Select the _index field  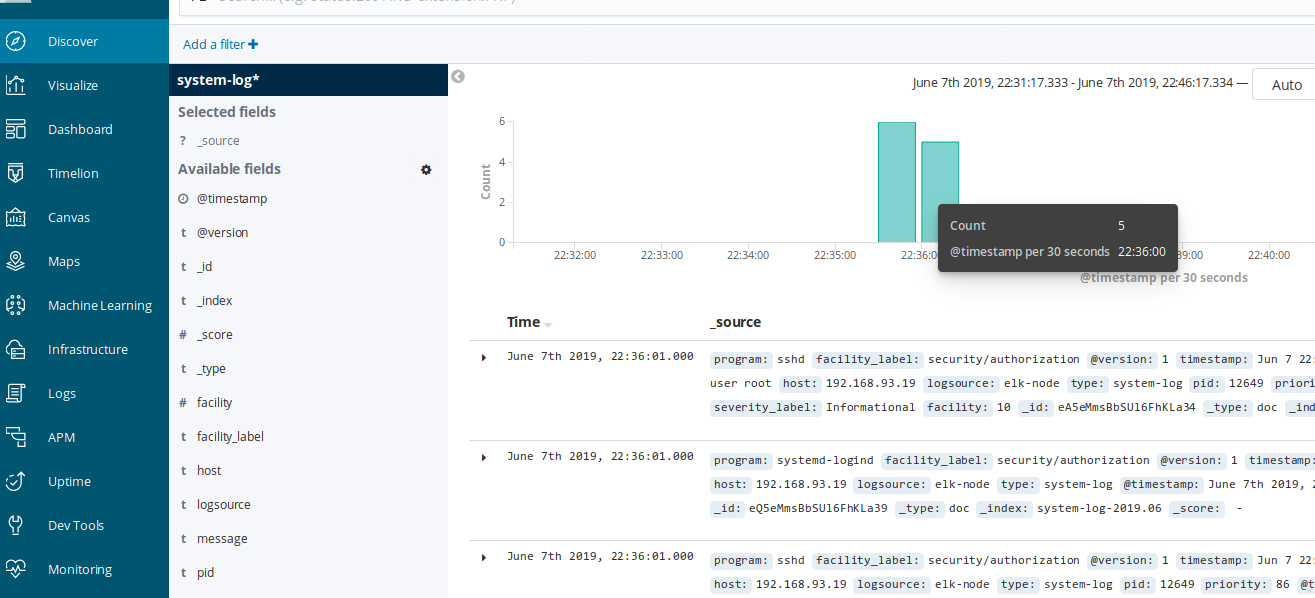pyautogui.click(x=214, y=301)
